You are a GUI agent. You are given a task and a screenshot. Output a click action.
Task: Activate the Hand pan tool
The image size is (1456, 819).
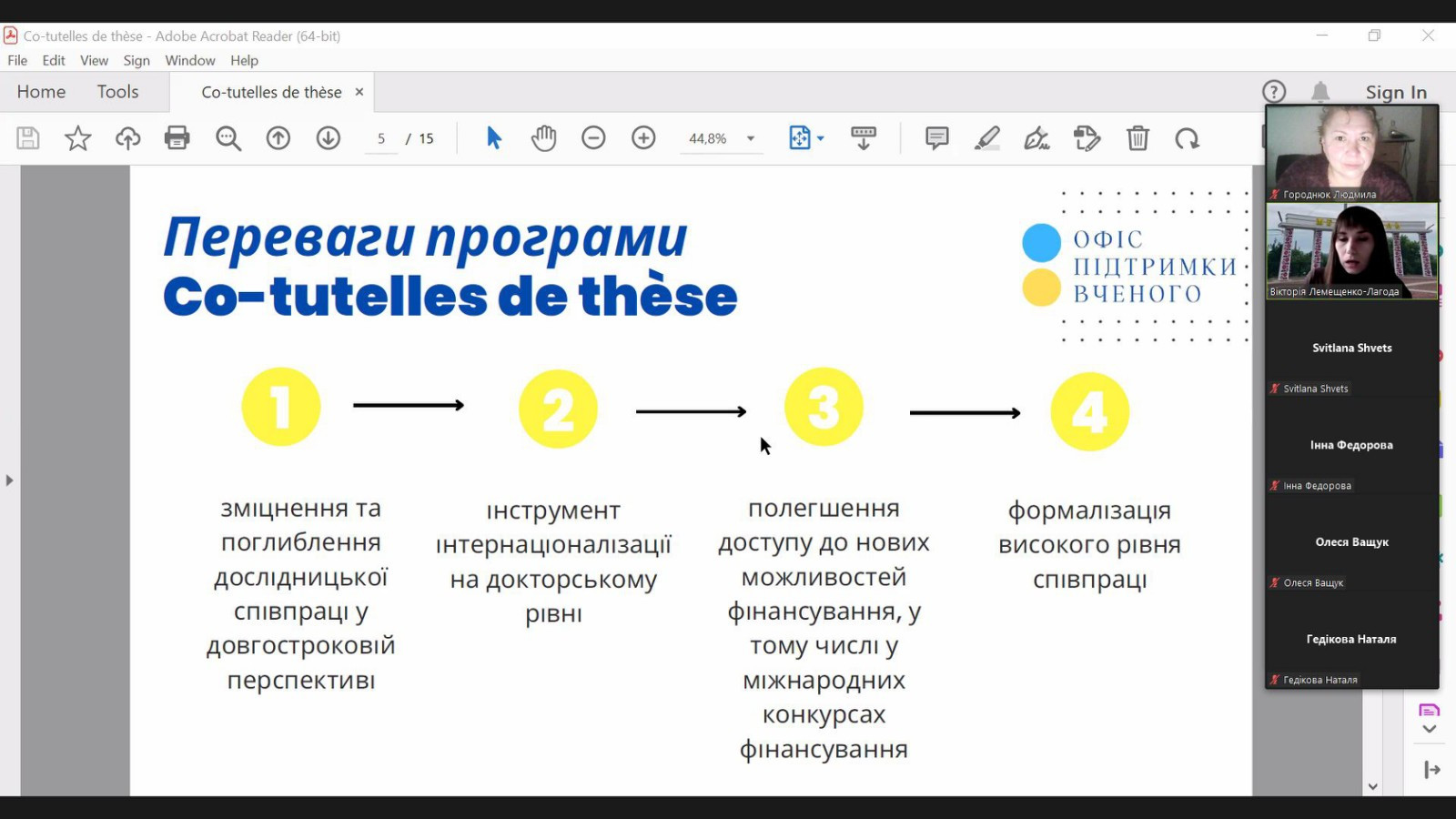(544, 138)
